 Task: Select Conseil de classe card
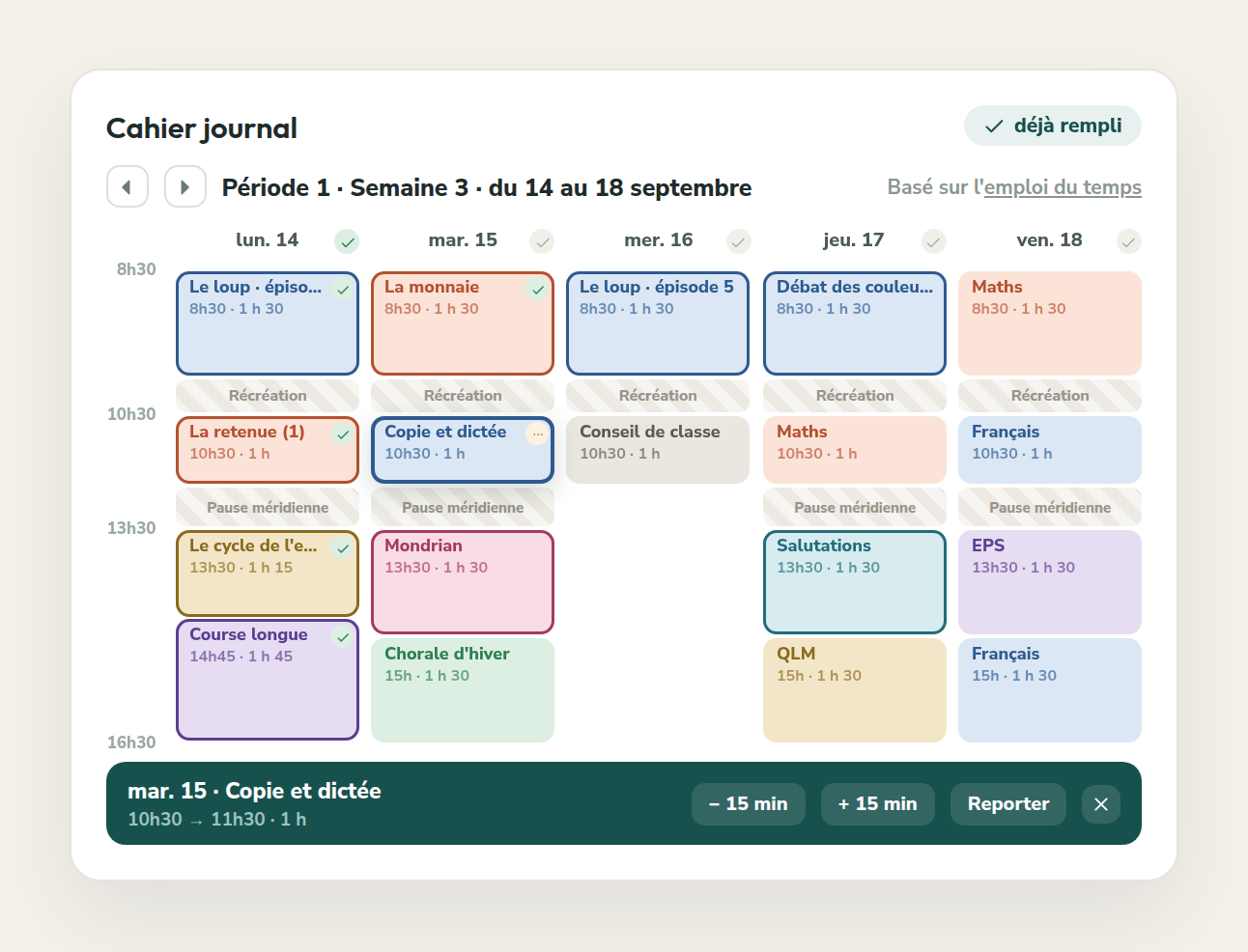(658, 450)
